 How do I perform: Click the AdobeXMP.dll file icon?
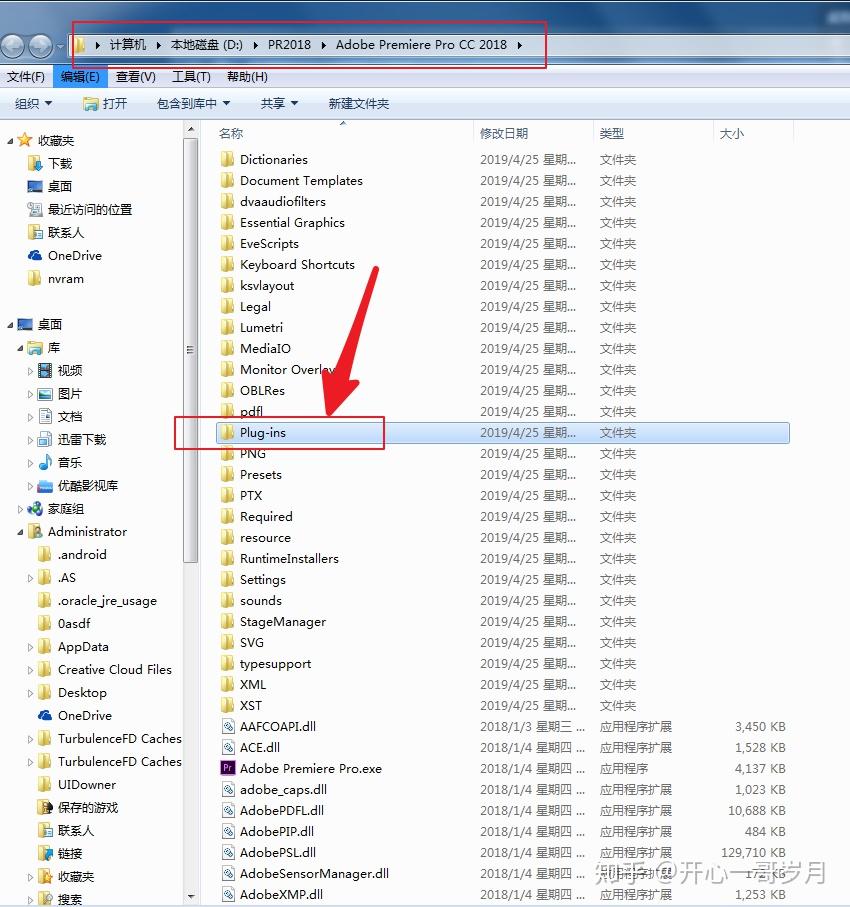229,894
